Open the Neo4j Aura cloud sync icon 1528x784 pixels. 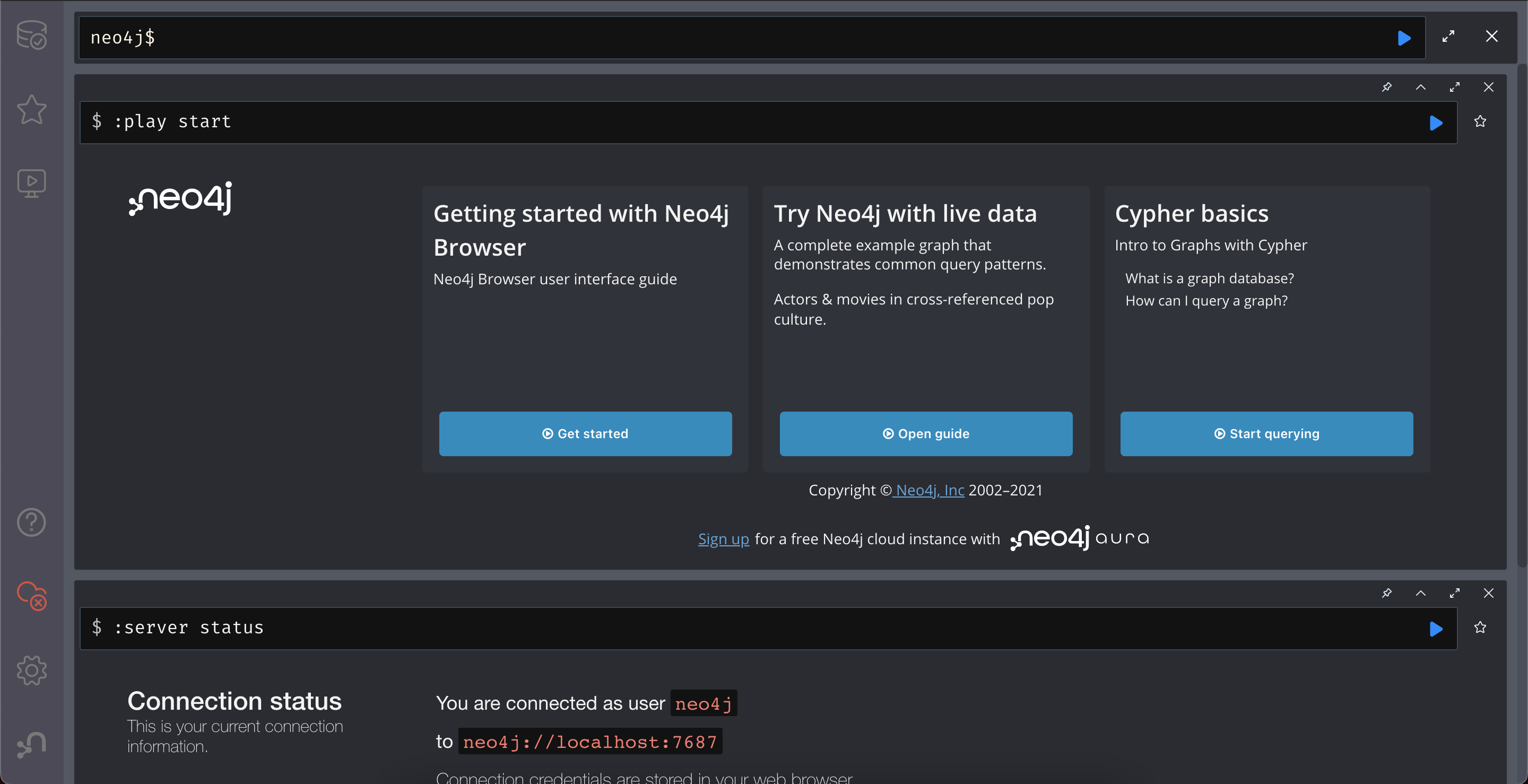31,595
